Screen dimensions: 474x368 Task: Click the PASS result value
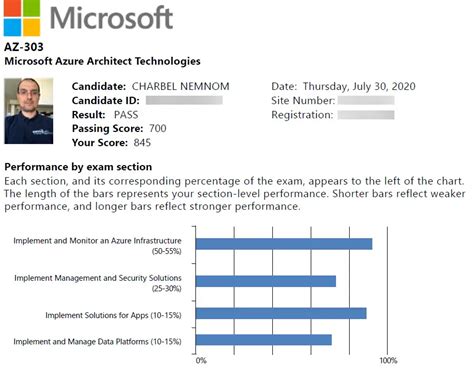[x=126, y=115]
